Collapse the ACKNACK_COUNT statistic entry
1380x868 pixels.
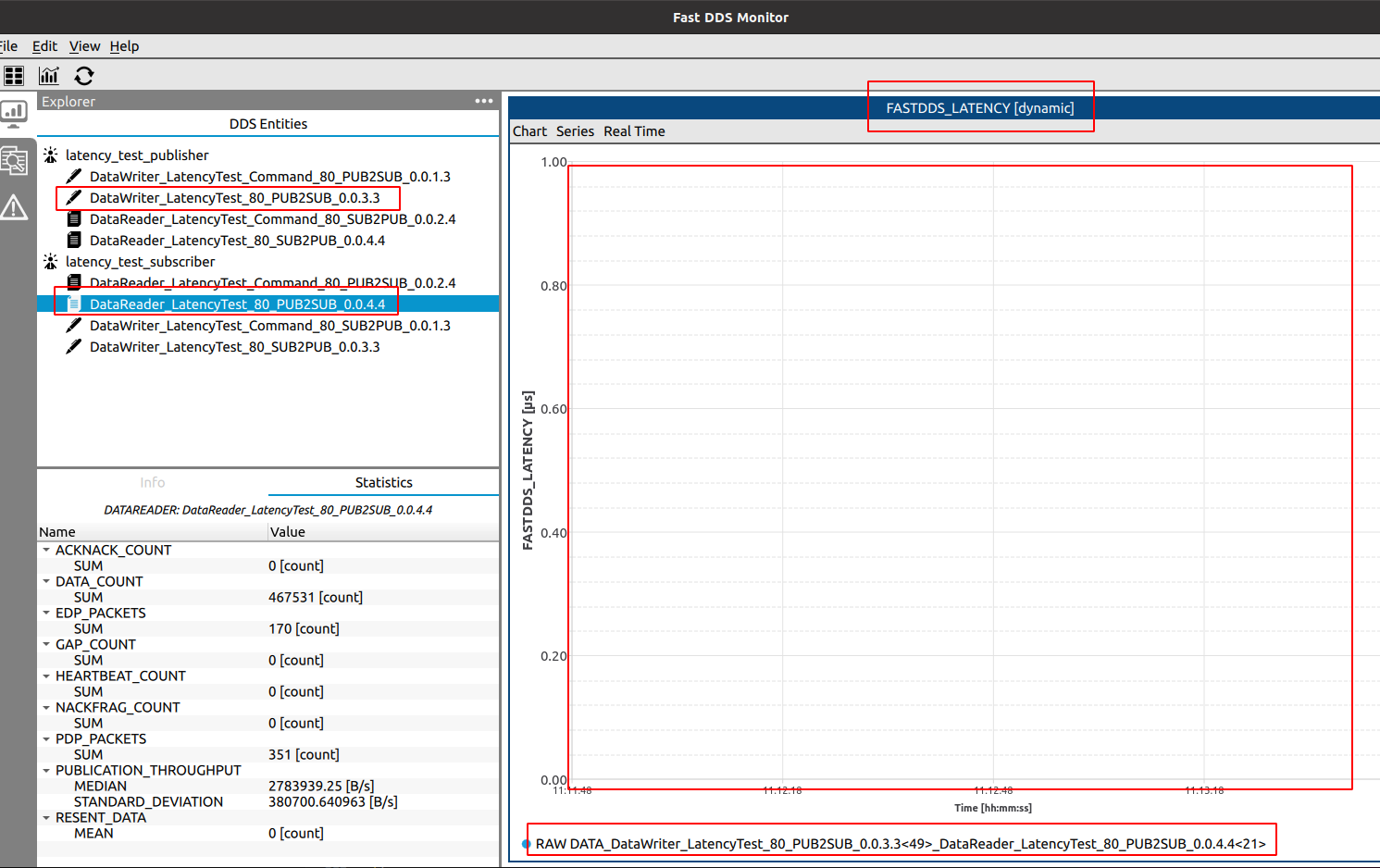44,550
